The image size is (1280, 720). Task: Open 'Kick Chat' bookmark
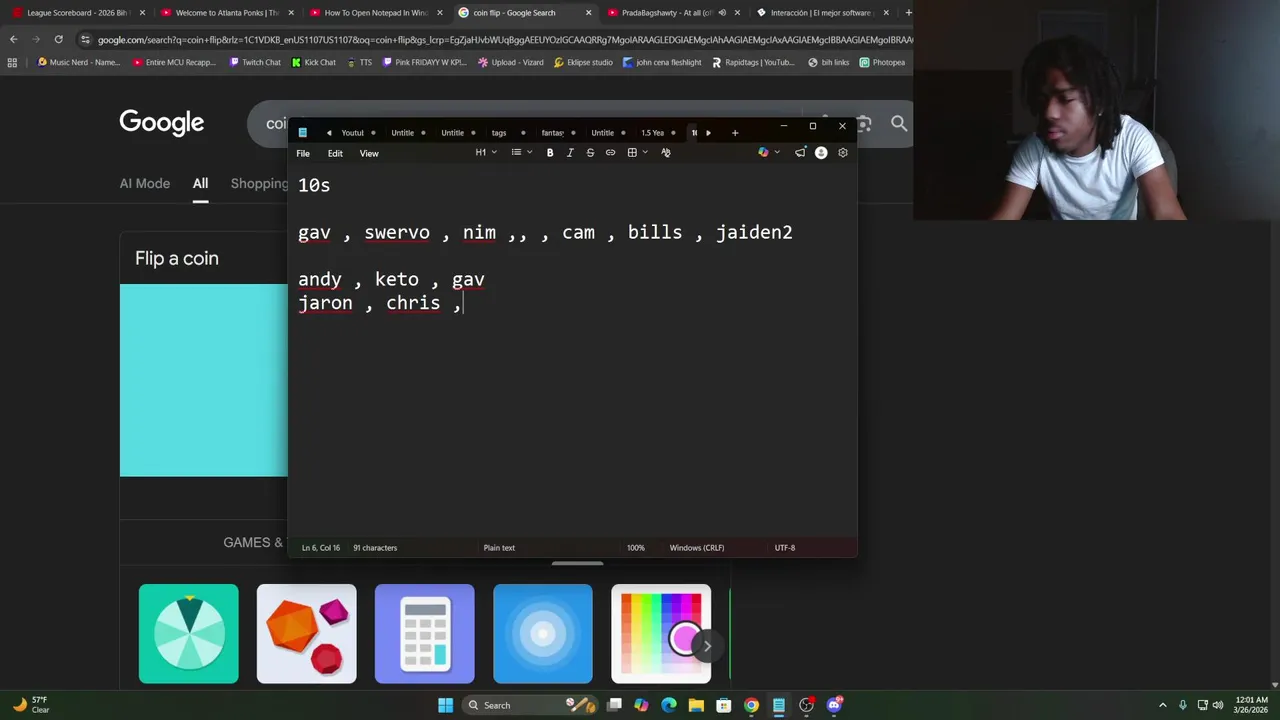[x=314, y=62]
